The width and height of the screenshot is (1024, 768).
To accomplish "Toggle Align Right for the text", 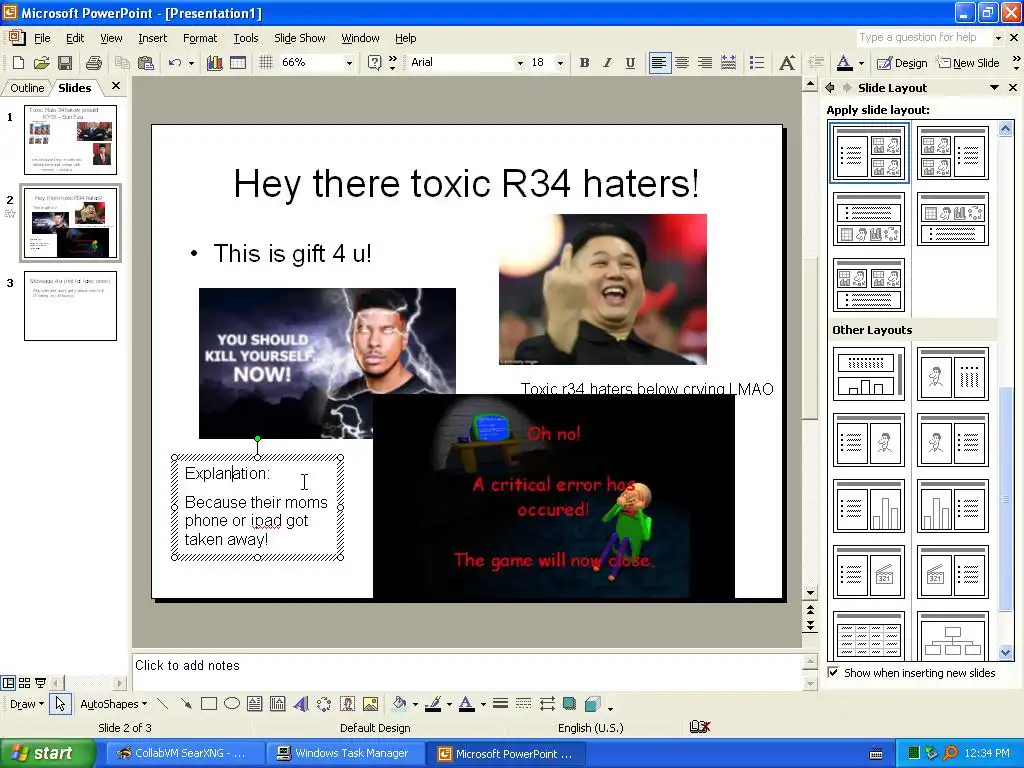I will [705, 63].
